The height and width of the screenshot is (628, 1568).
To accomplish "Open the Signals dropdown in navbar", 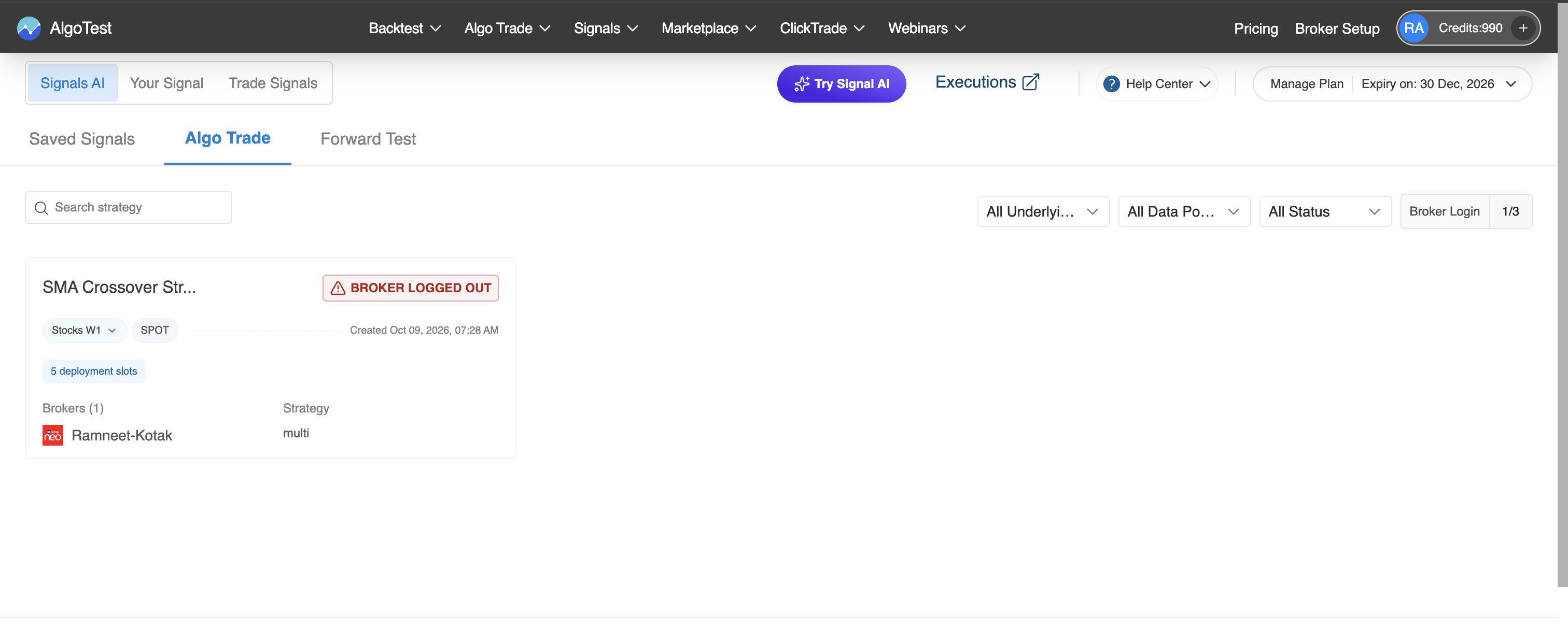I will 606,28.
